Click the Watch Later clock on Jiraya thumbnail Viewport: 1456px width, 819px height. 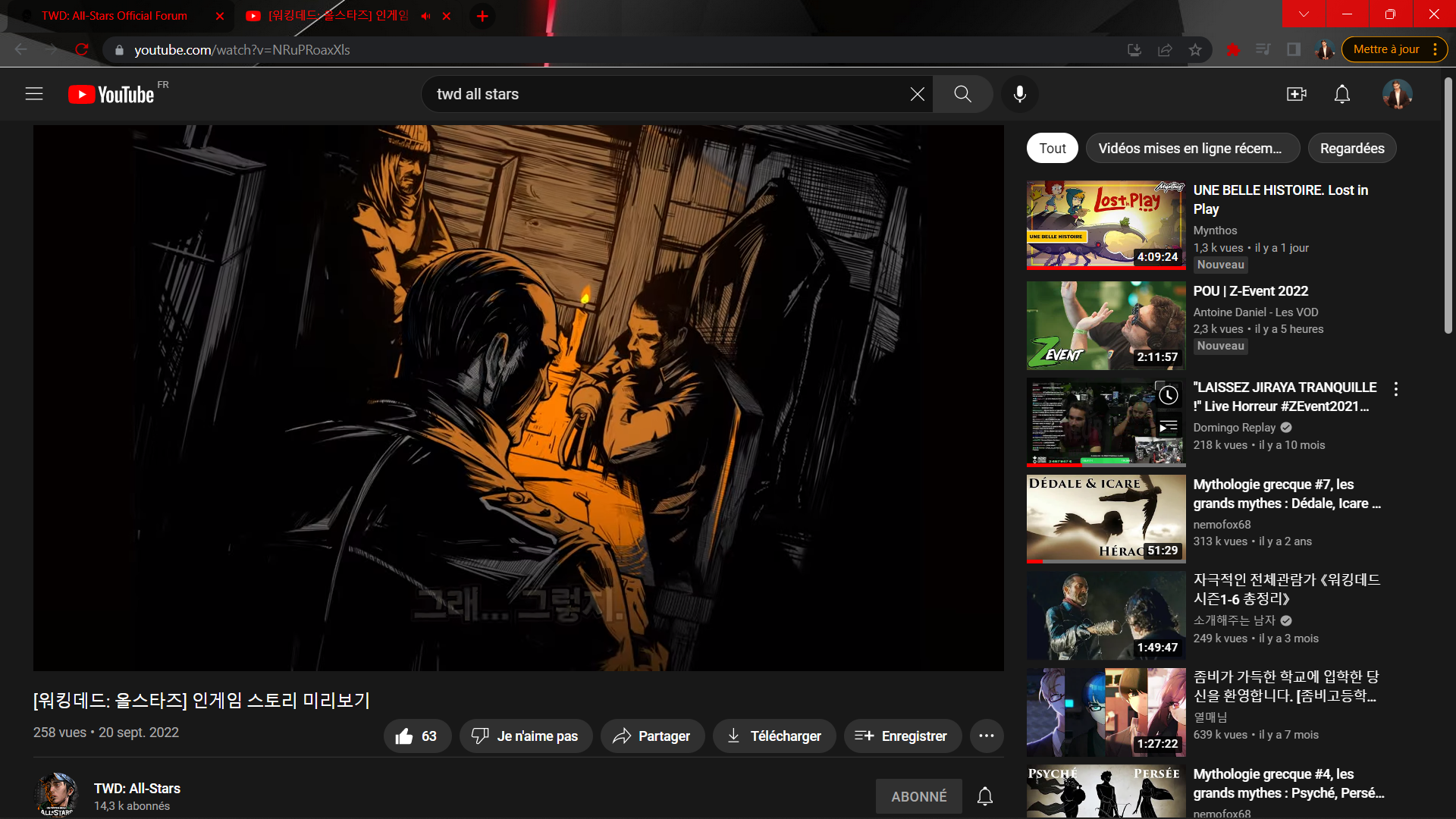1169,395
